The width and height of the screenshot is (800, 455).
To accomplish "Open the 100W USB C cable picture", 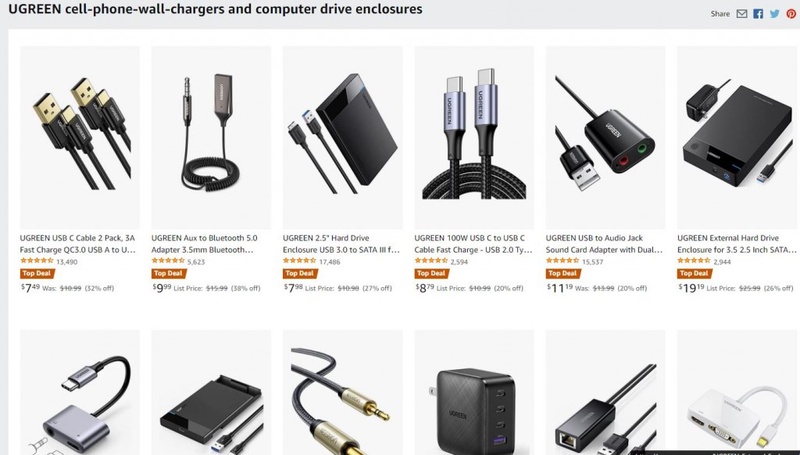I will click(x=474, y=137).
